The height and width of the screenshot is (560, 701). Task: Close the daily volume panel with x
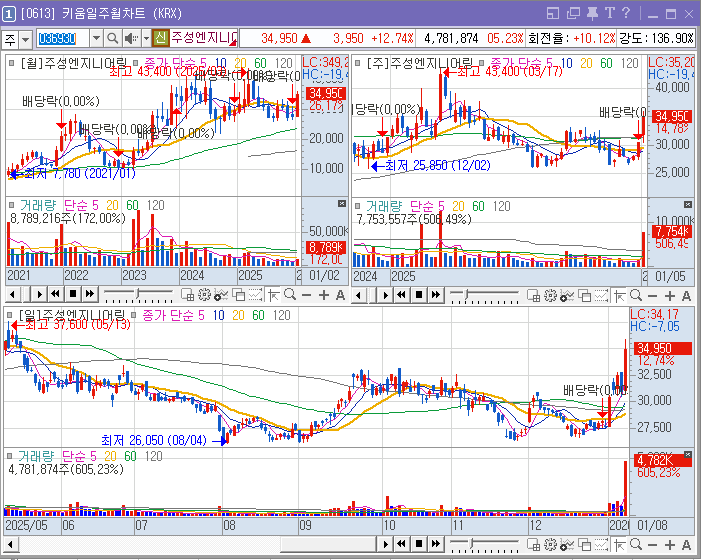point(688,455)
